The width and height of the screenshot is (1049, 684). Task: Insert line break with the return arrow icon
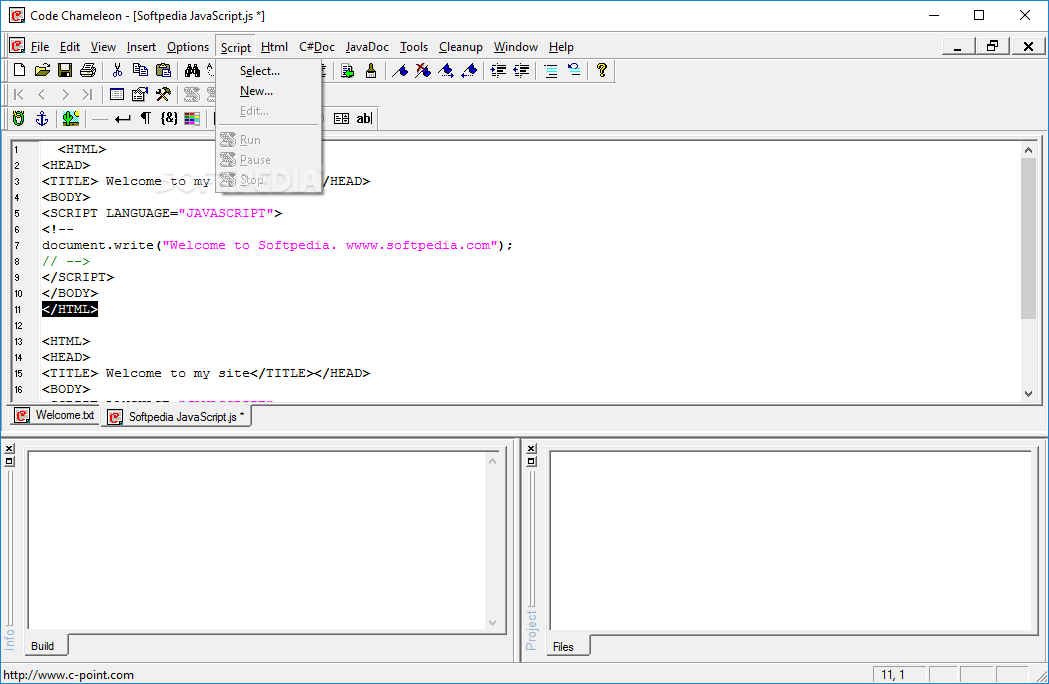122,118
